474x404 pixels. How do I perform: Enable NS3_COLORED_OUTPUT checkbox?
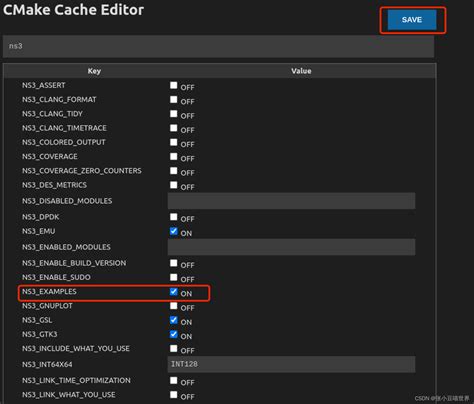pyautogui.click(x=173, y=142)
